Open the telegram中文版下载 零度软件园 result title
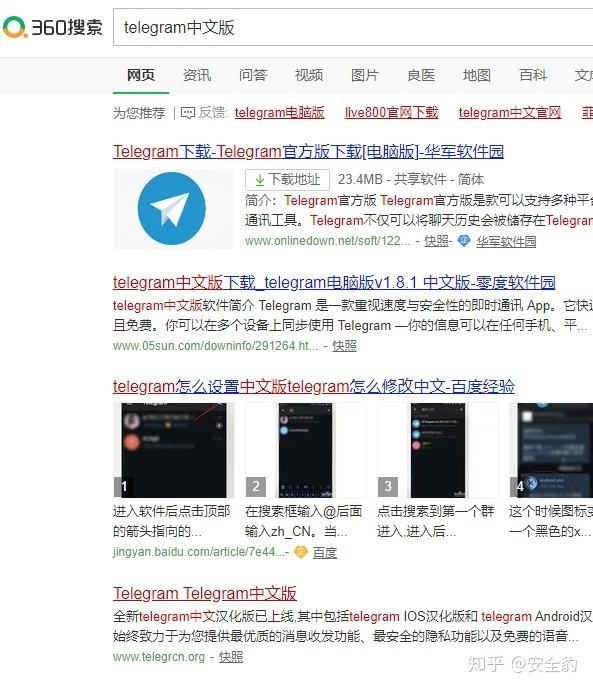Image resolution: width=593 pixels, height=689 pixels. [334, 283]
